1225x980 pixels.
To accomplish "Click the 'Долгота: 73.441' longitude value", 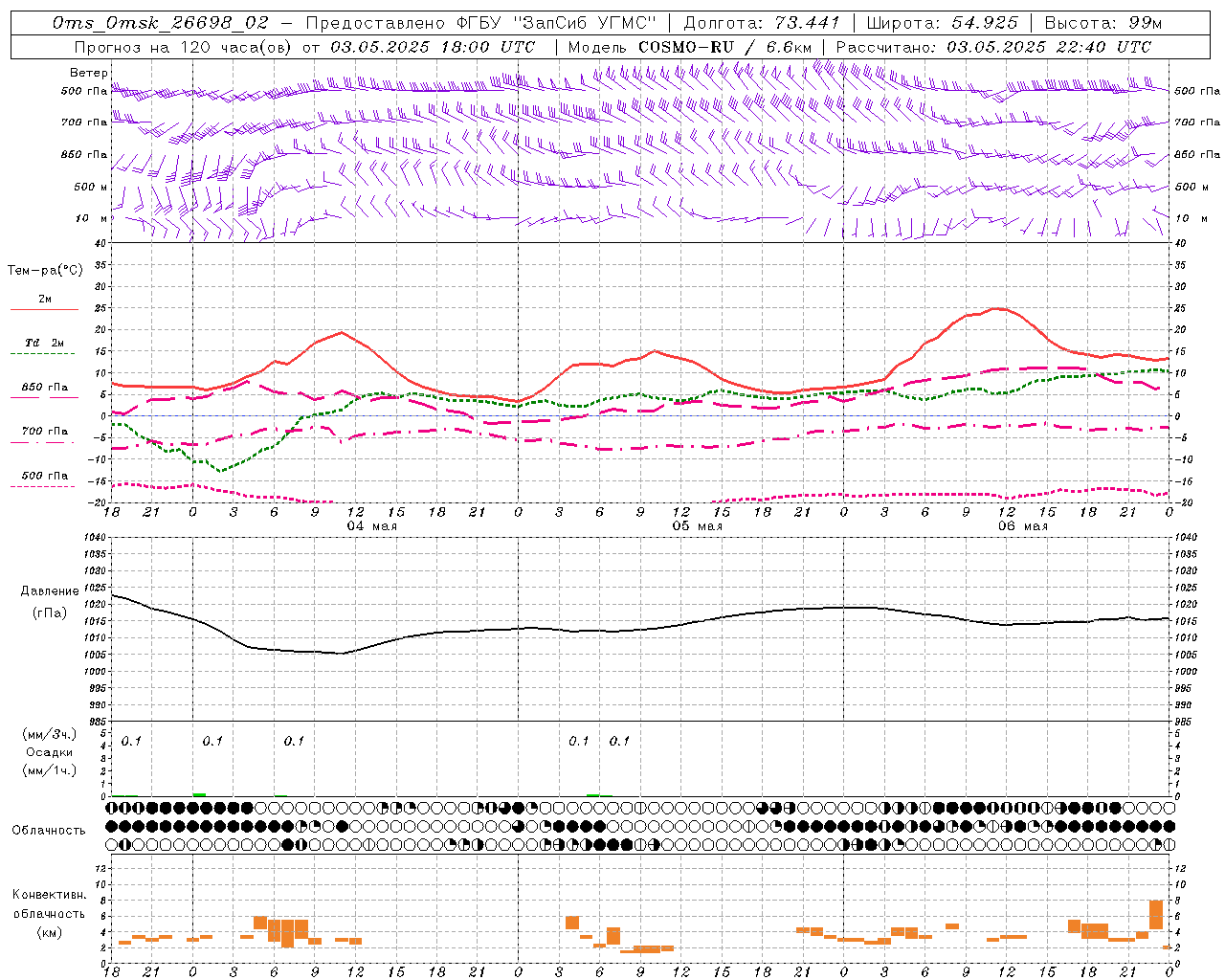I will point(762,23).
